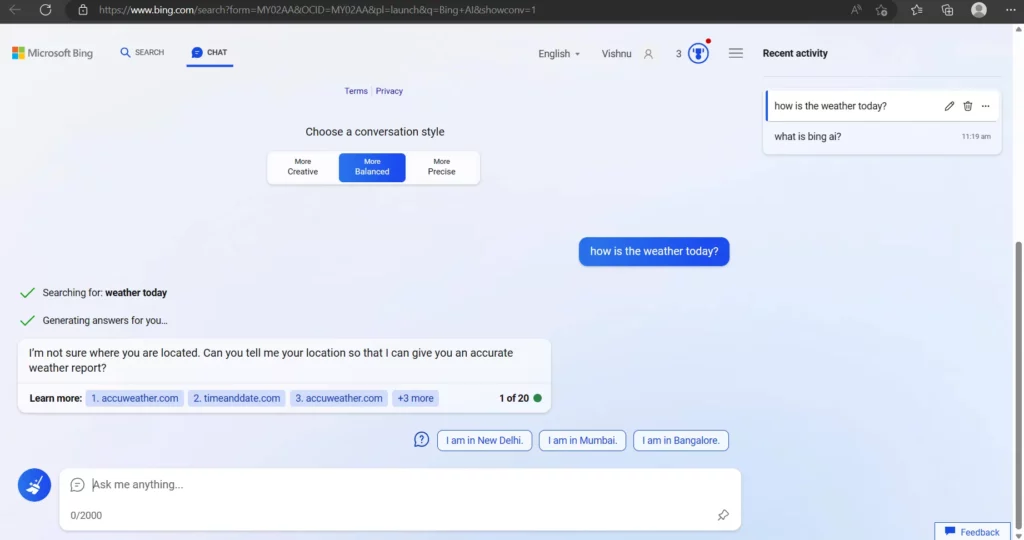Focus the 'Ask me anything...' input
This screenshot has height=540, width=1024.
click(400, 484)
